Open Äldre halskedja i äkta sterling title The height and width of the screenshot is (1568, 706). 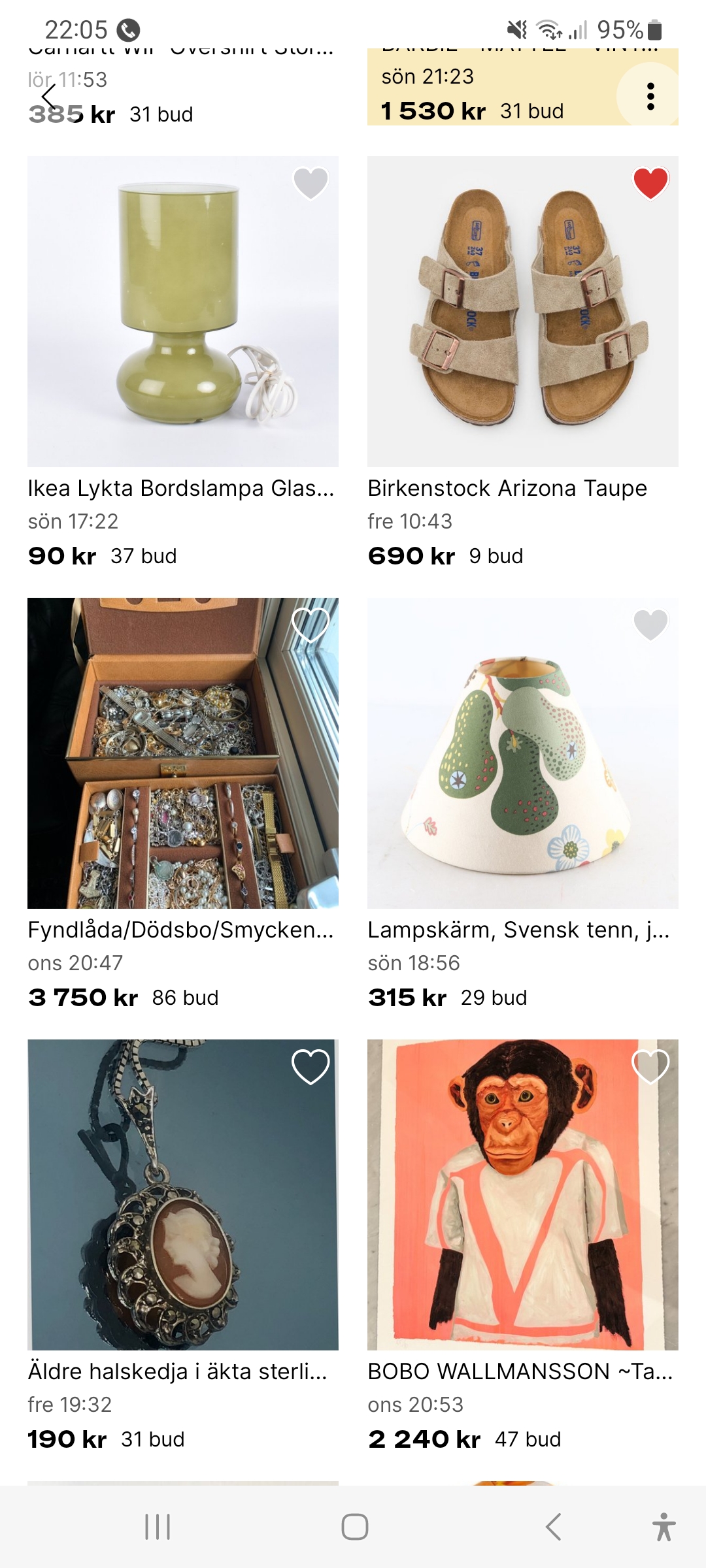tap(178, 1371)
